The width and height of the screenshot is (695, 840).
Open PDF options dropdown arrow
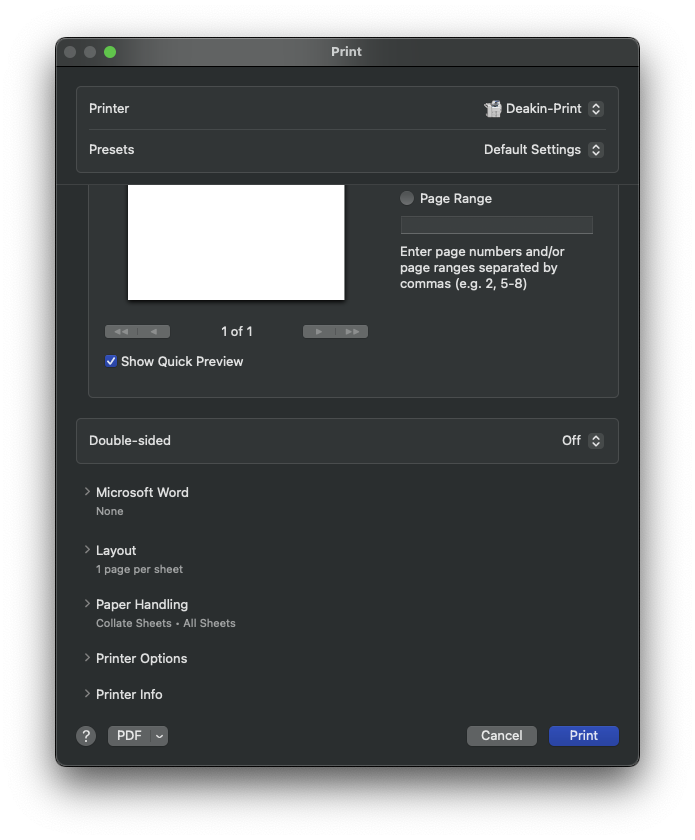159,736
